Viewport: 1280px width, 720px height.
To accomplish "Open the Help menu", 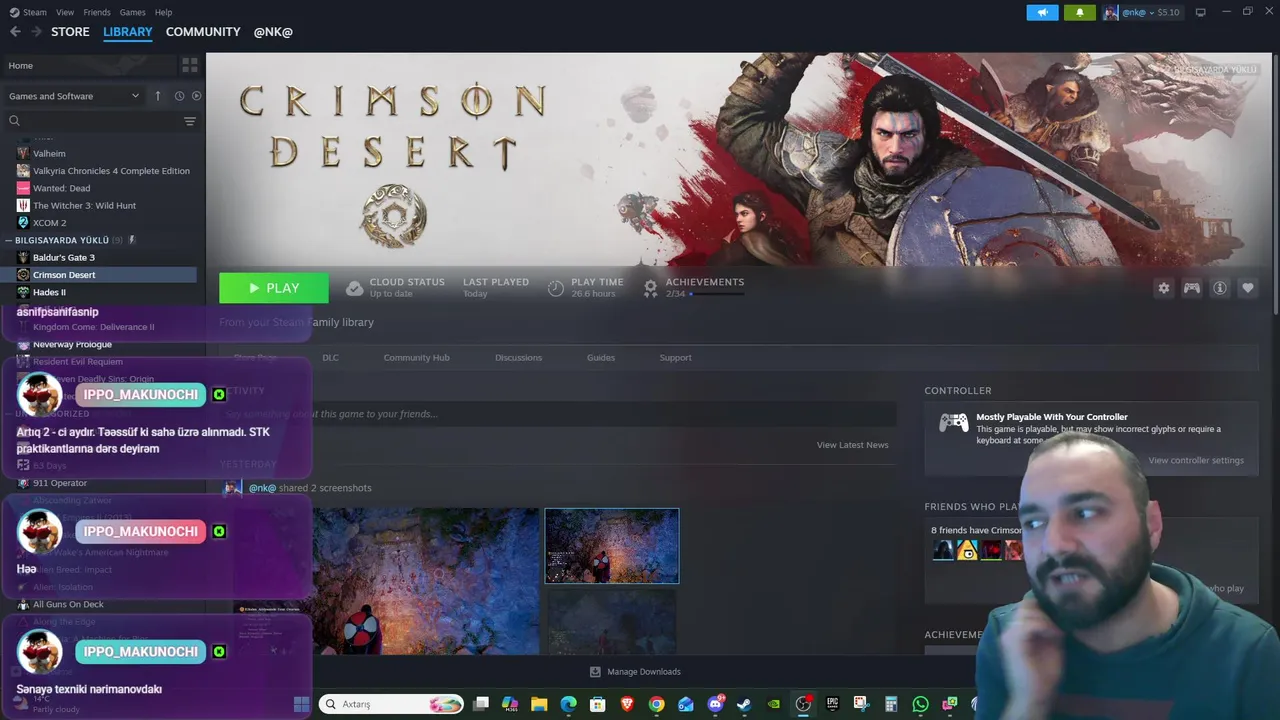I will point(163,12).
